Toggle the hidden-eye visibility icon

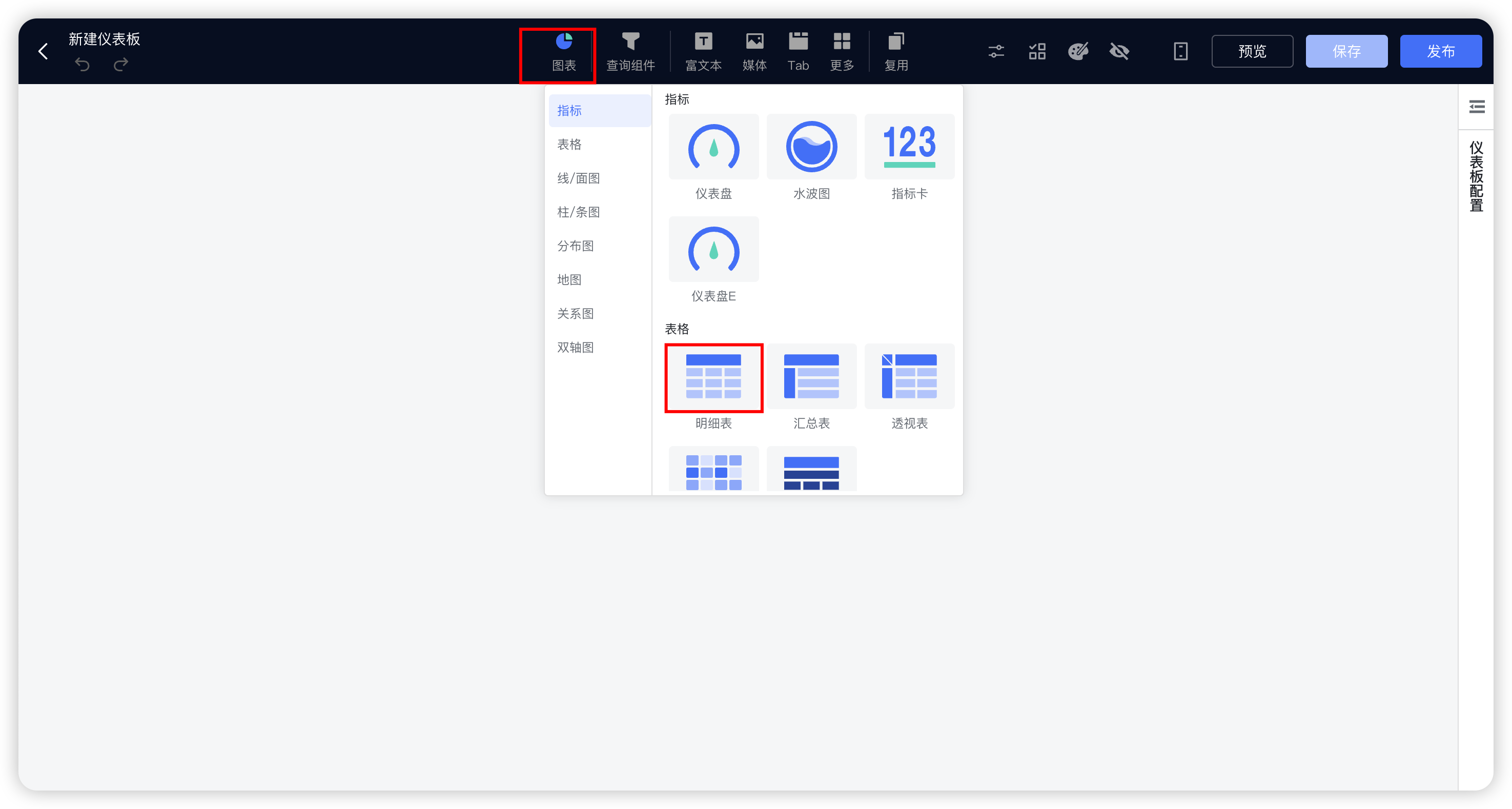click(x=1119, y=52)
